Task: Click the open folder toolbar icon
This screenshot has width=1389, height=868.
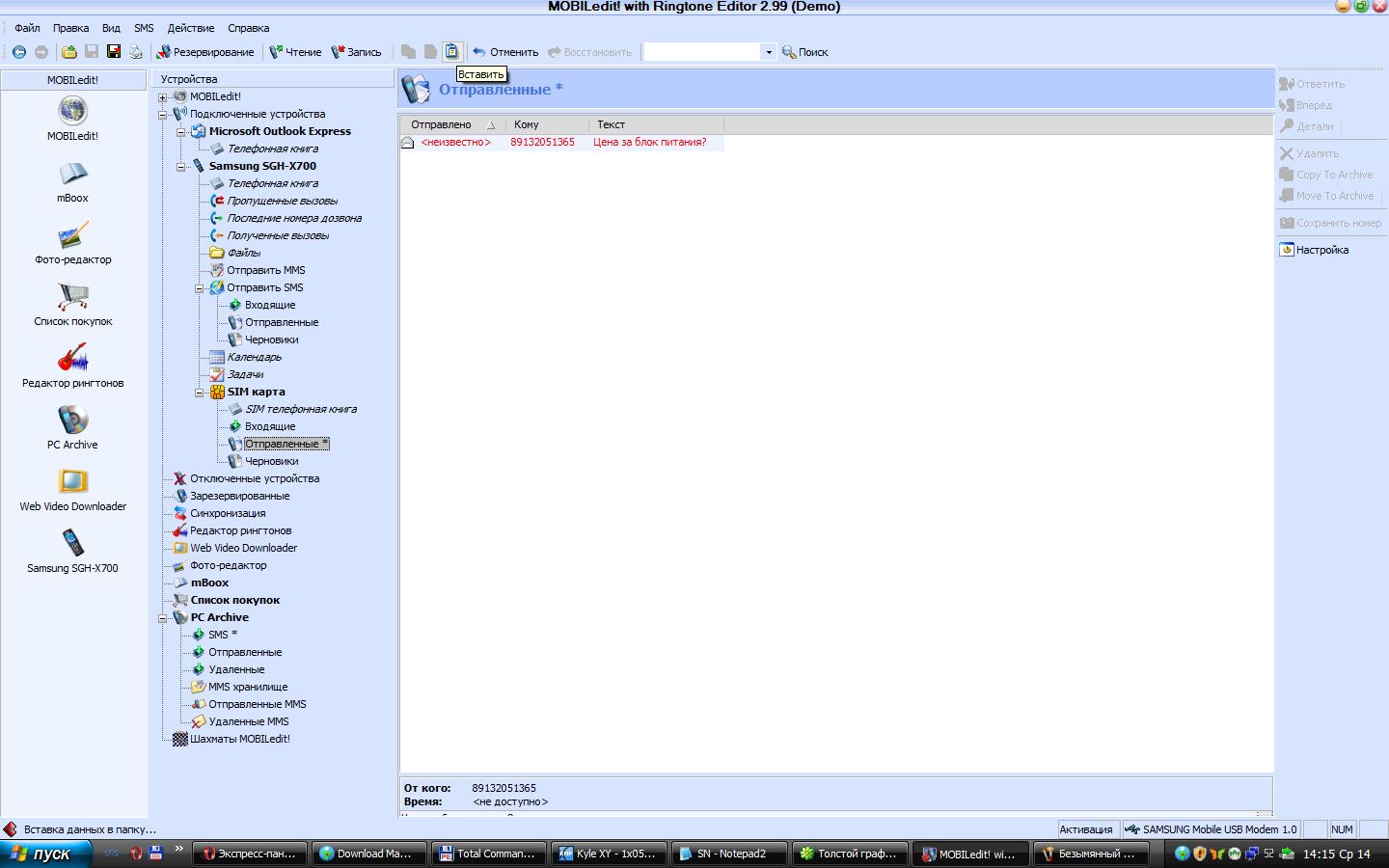Action: pos(69,52)
